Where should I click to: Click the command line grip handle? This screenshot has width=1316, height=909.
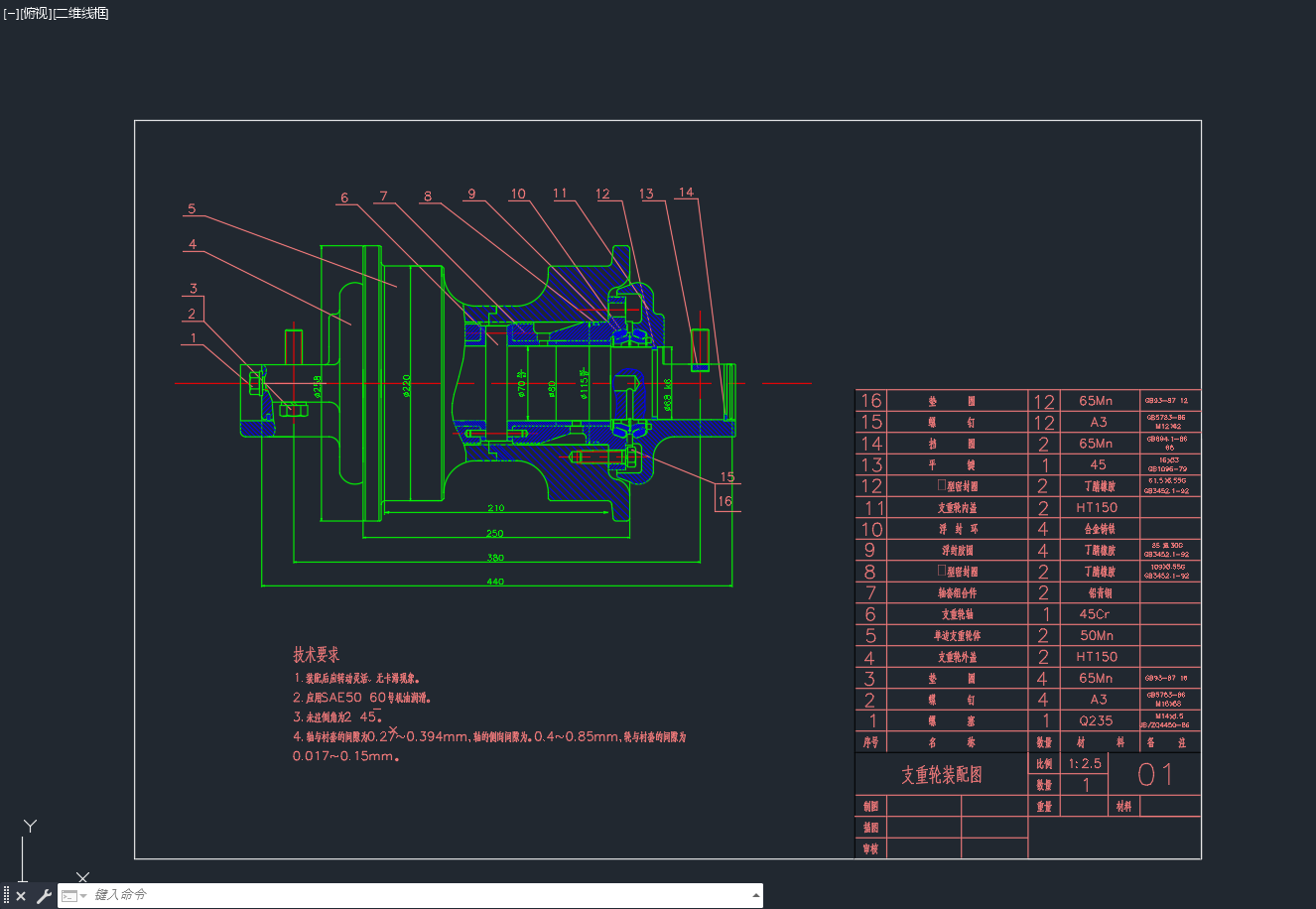(7, 896)
